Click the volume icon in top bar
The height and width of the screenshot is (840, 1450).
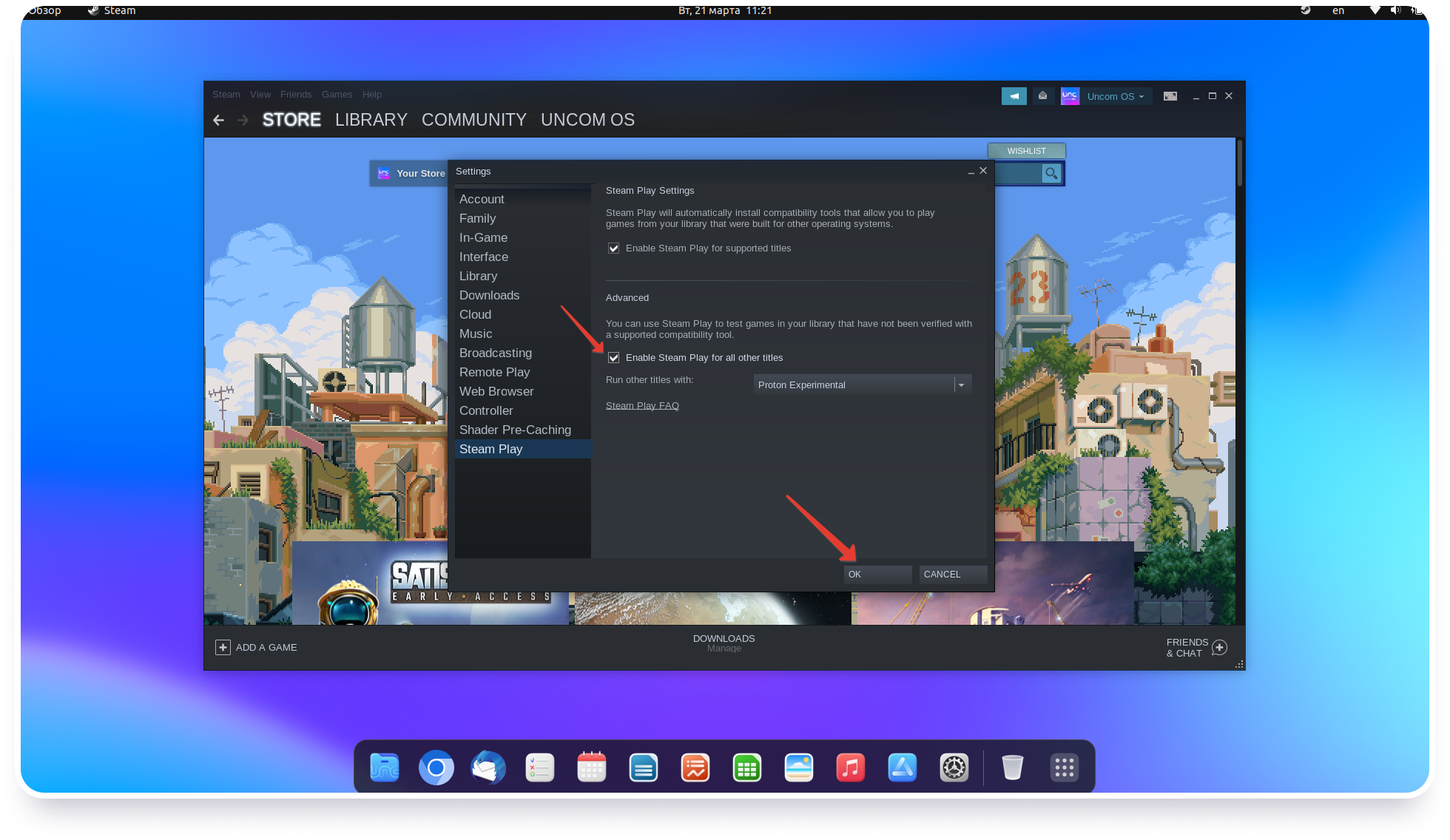coord(1395,10)
